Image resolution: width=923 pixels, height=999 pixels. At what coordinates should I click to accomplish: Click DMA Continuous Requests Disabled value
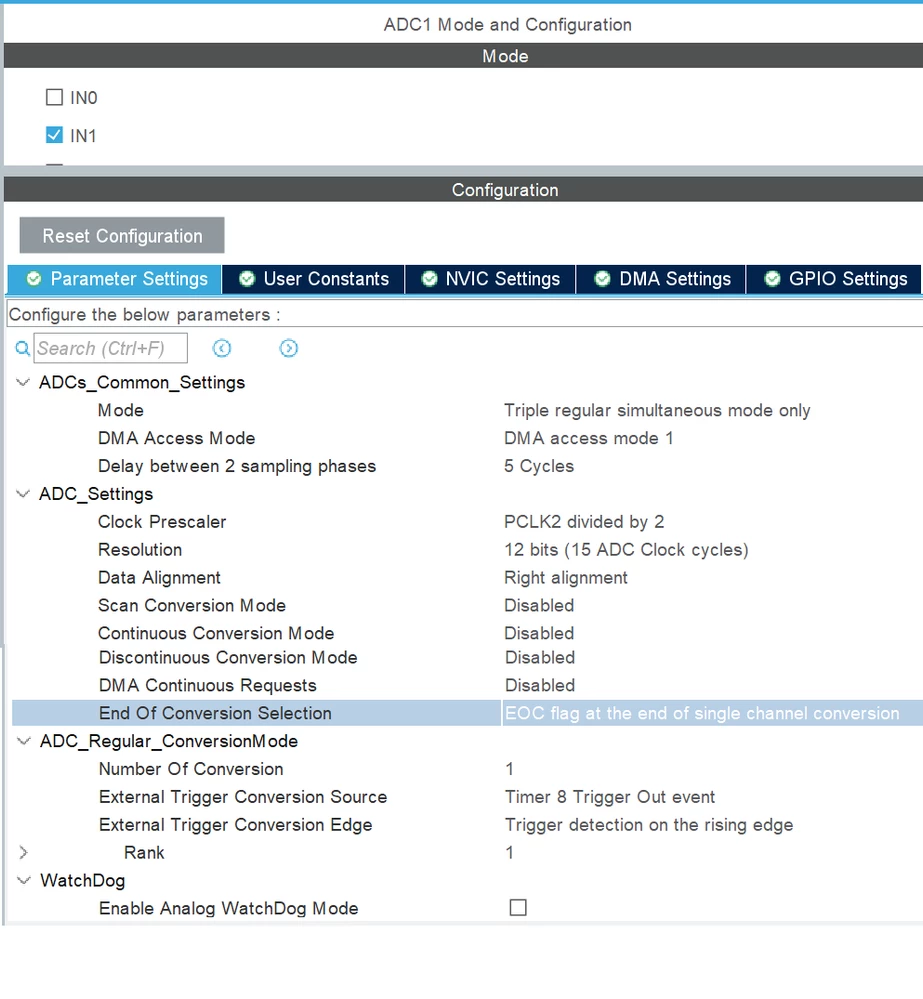(540, 686)
